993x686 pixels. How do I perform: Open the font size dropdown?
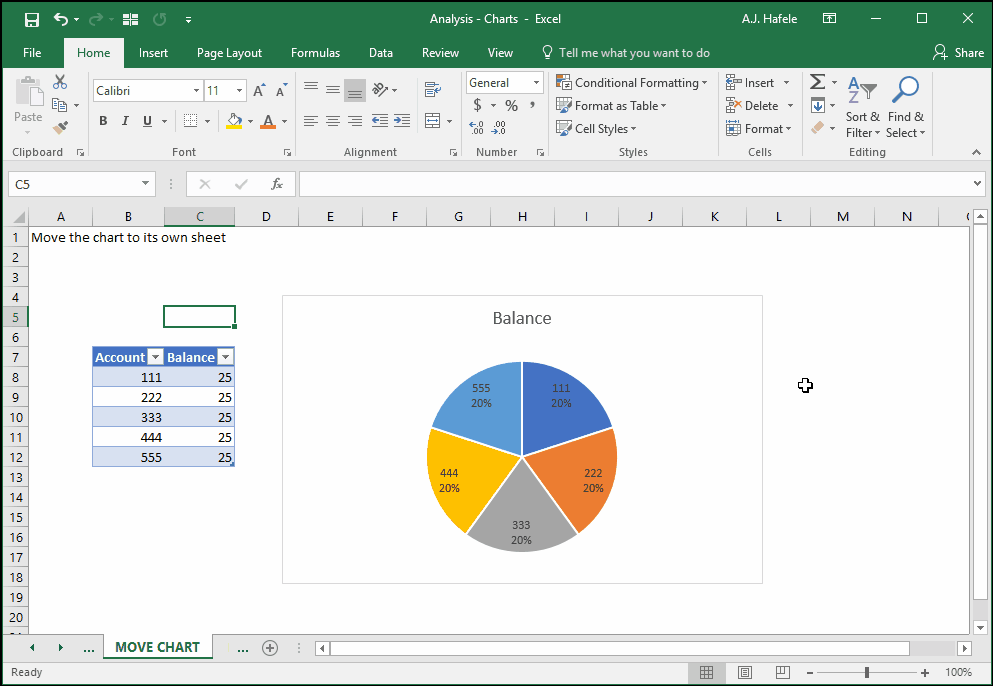pos(239,91)
